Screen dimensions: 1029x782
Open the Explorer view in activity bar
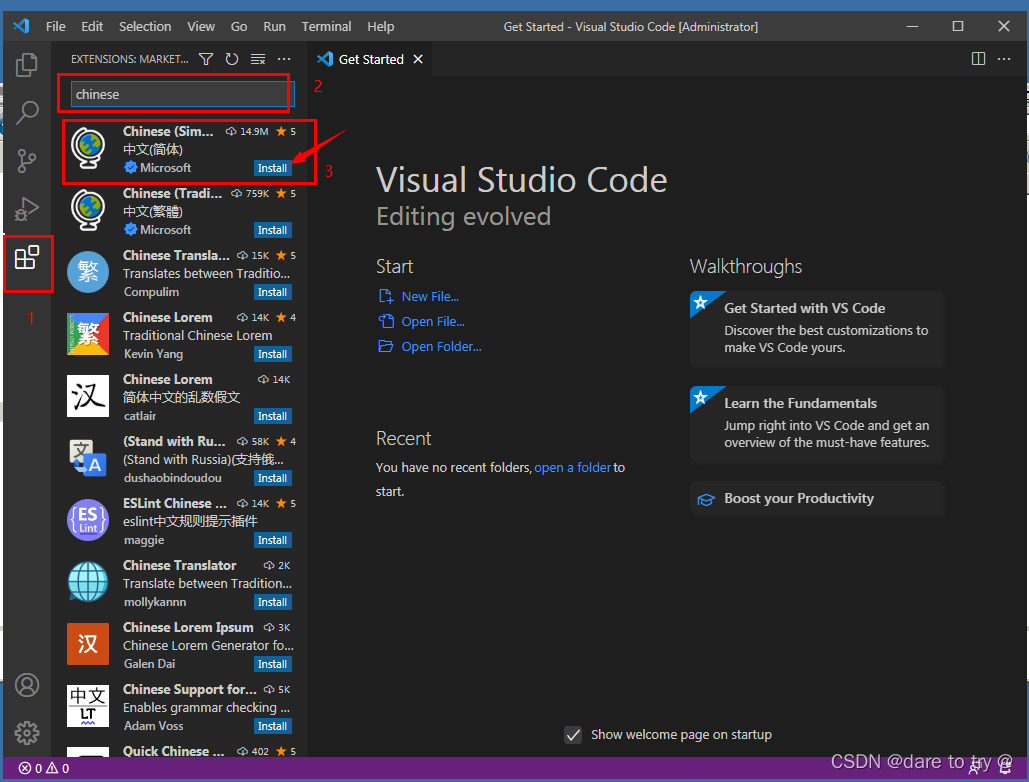click(27, 66)
